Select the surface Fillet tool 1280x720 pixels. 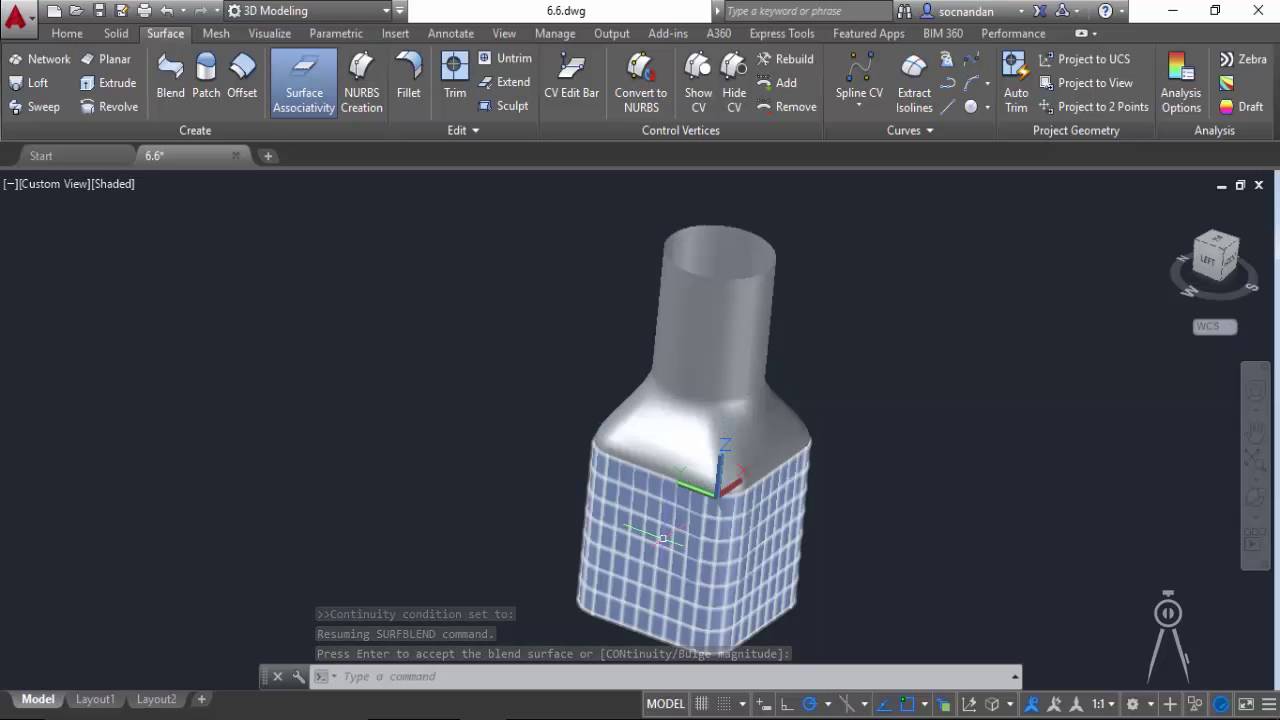pos(408,78)
